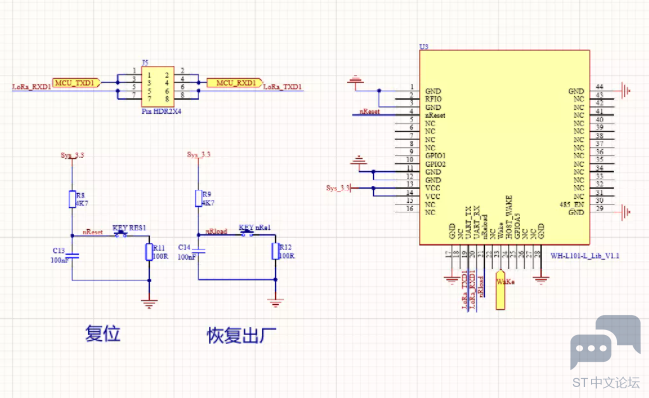Screen dimensions: 649x398
Task: Click the UART_TX pin name inside U3
Action: click(x=469, y=223)
